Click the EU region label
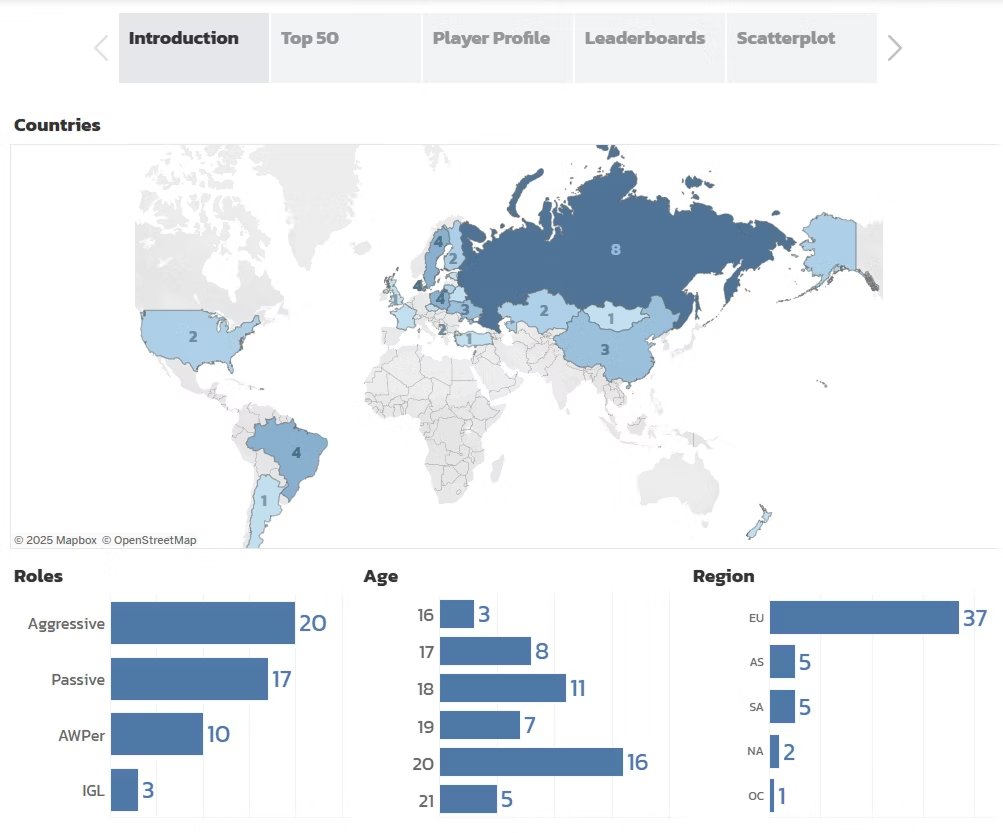This screenshot has height=833, width=1003. click(756, 618)
